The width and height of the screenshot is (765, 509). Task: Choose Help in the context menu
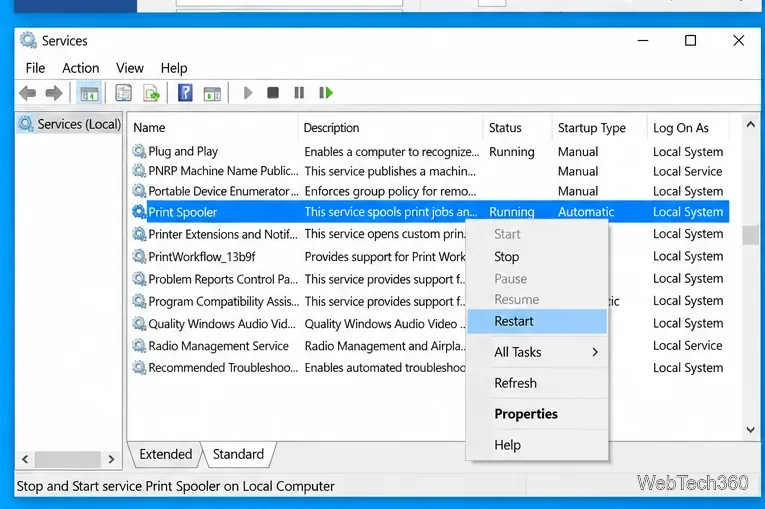[x=537, y=445]
